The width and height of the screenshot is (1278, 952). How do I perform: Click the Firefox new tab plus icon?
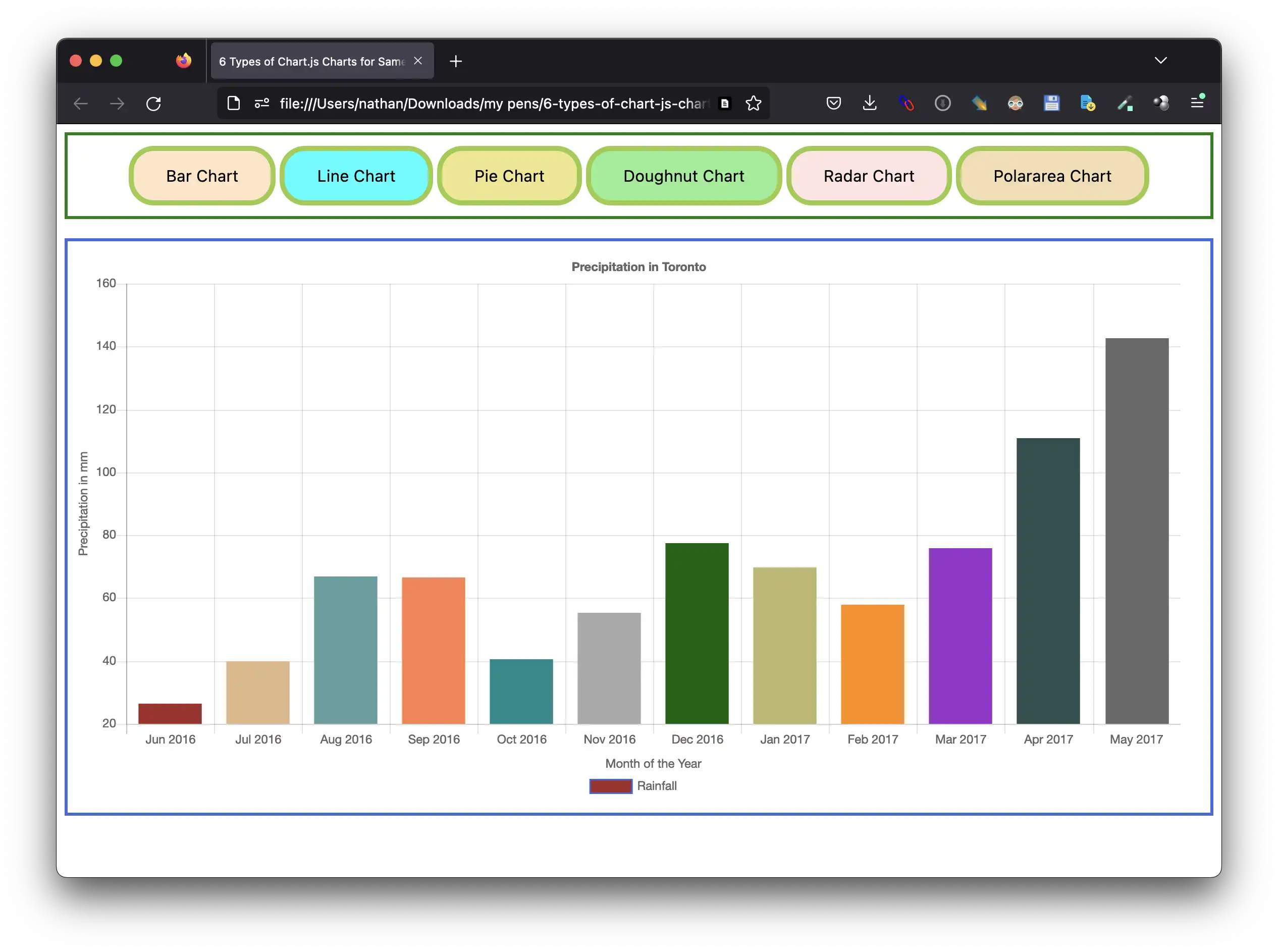[x=455, y=61]
